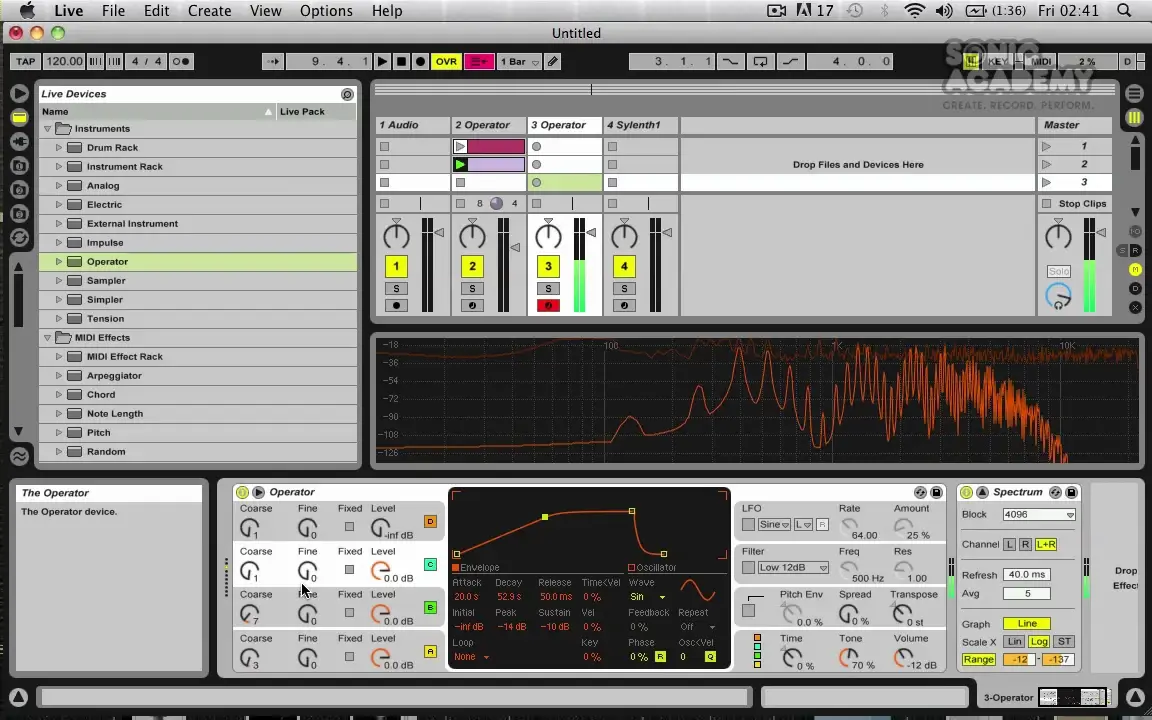Image resolution: width=1152 pixels, height=720 pixels.
Task: Toggle the metronome icon
Action: coord(181,62)
